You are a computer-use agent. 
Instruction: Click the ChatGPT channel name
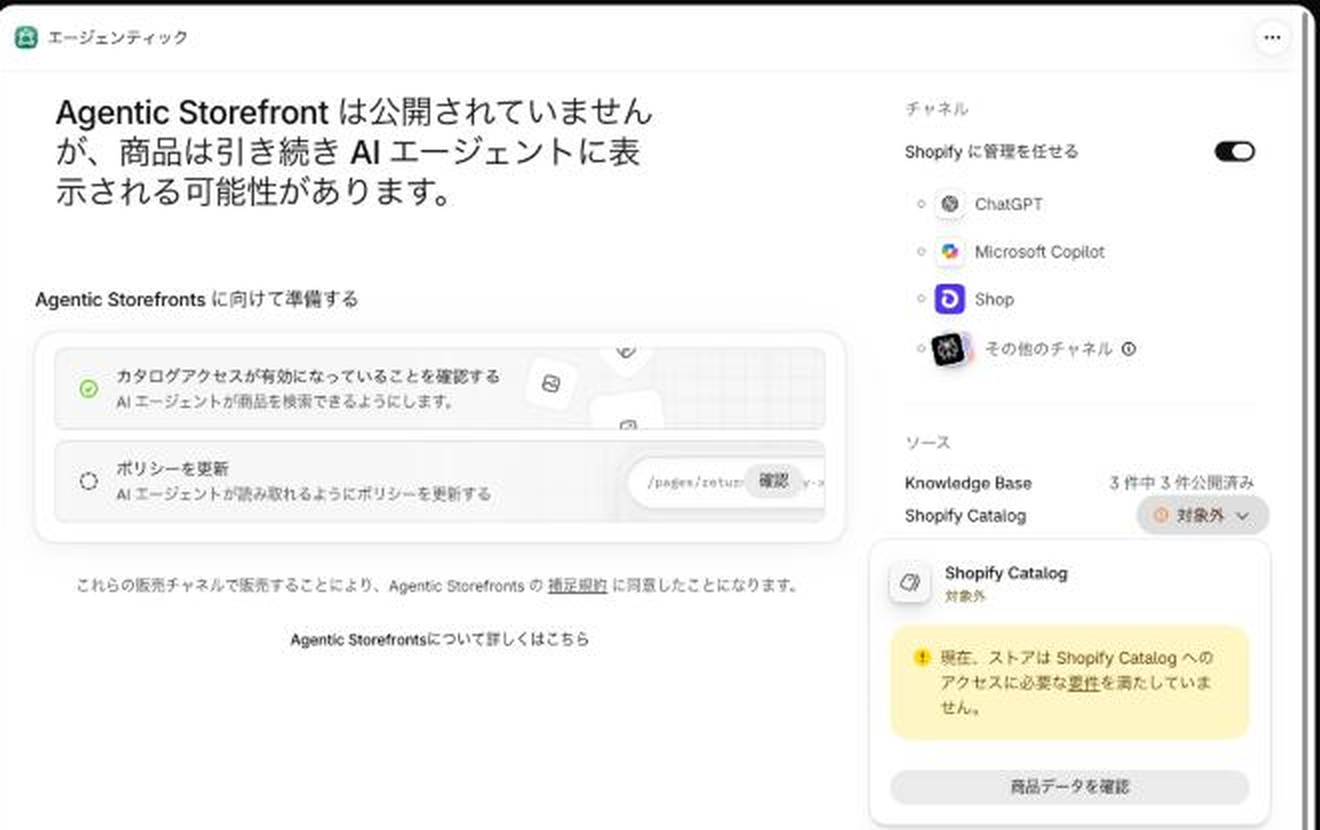pos(1009,204)
